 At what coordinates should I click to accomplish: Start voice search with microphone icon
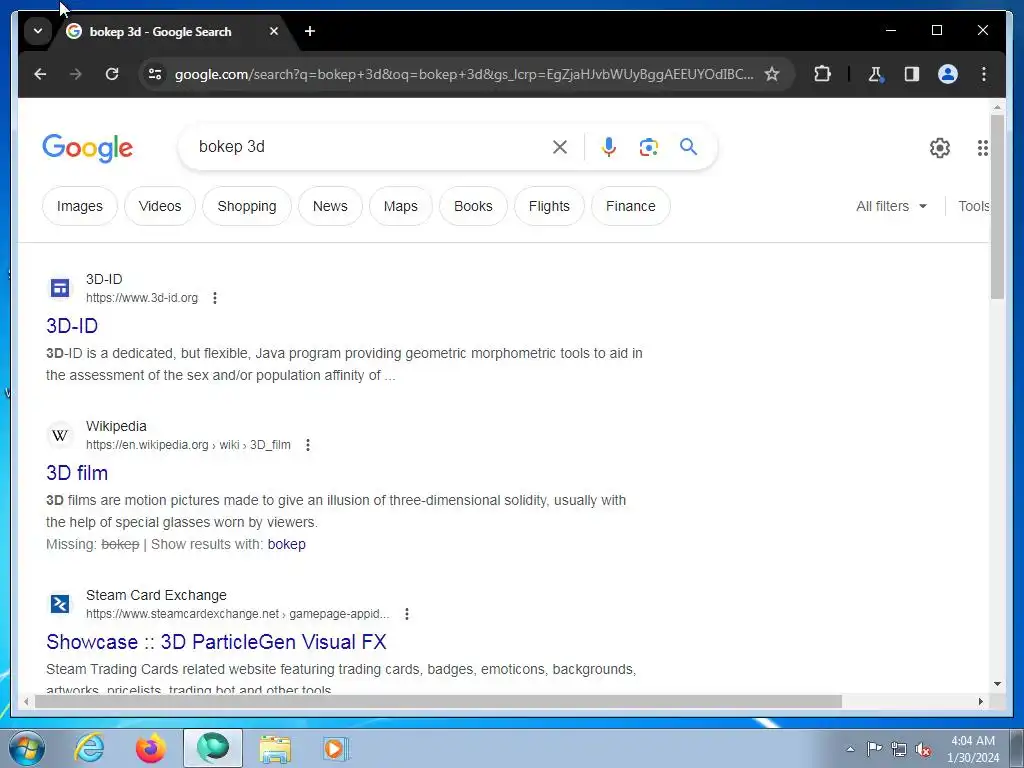click(609, 147)
